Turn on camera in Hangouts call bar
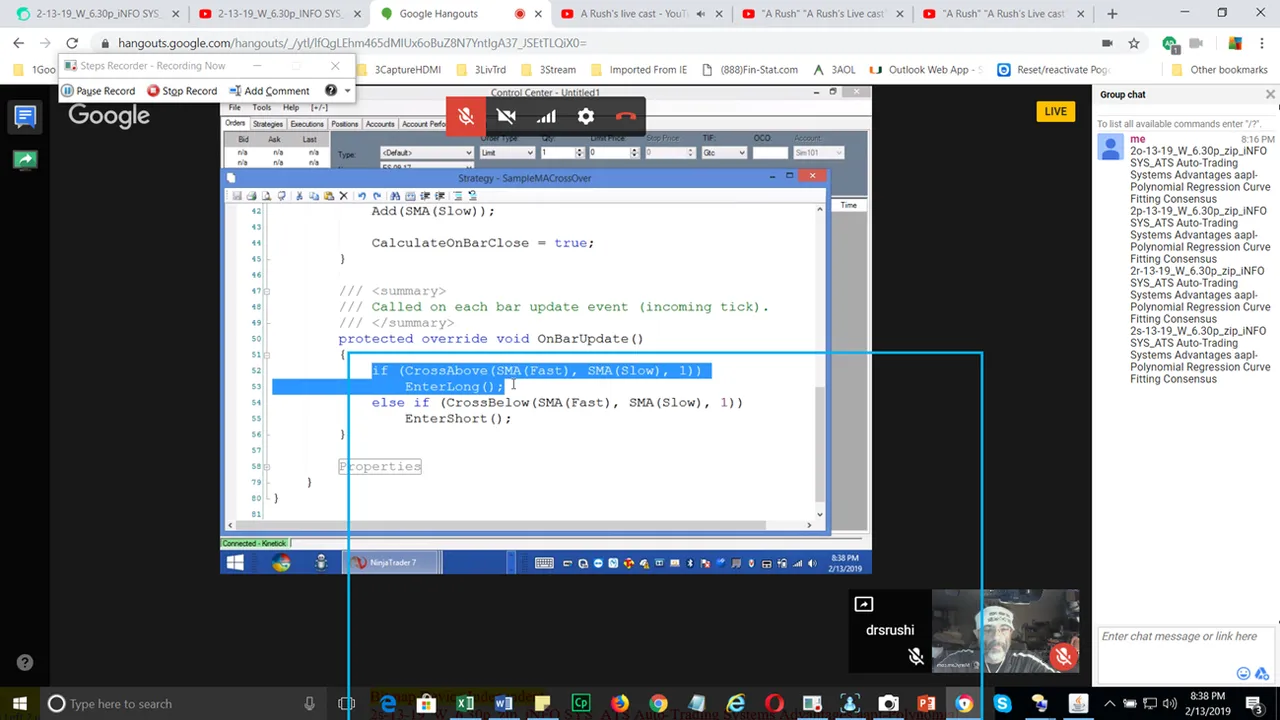 (506, 117)
